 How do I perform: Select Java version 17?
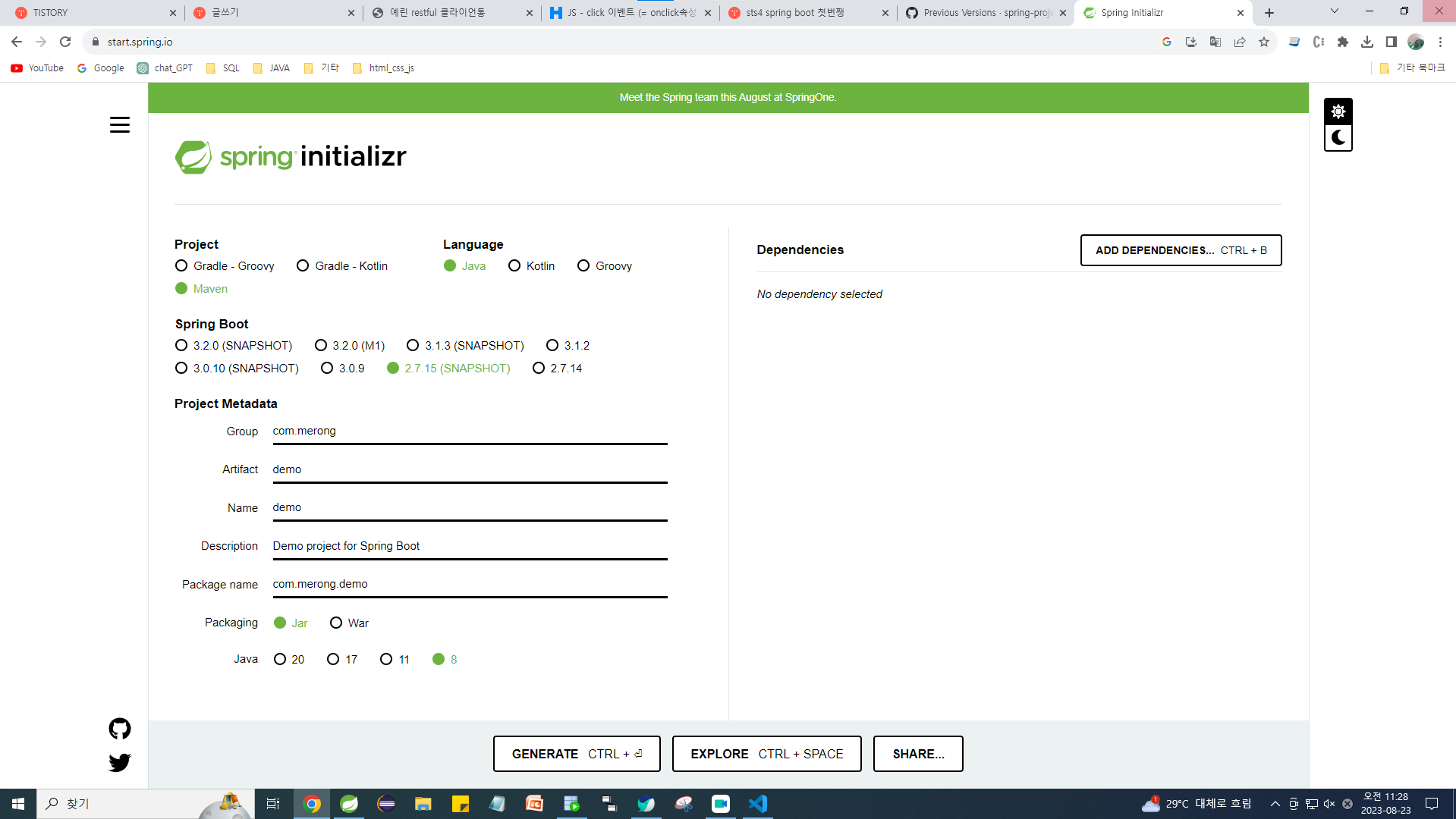pos(342,660)
